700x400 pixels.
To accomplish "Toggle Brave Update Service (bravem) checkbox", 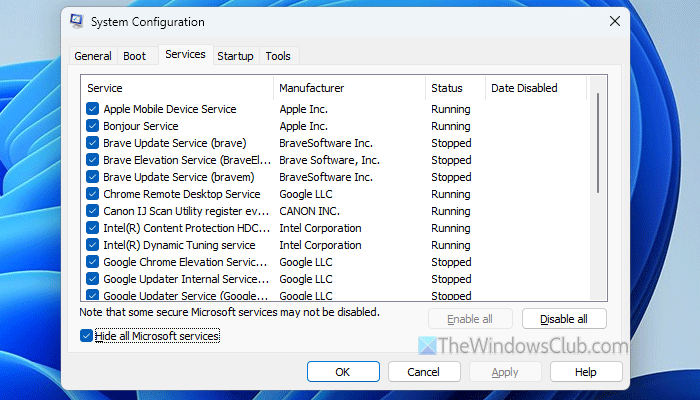I will [92, 176].
